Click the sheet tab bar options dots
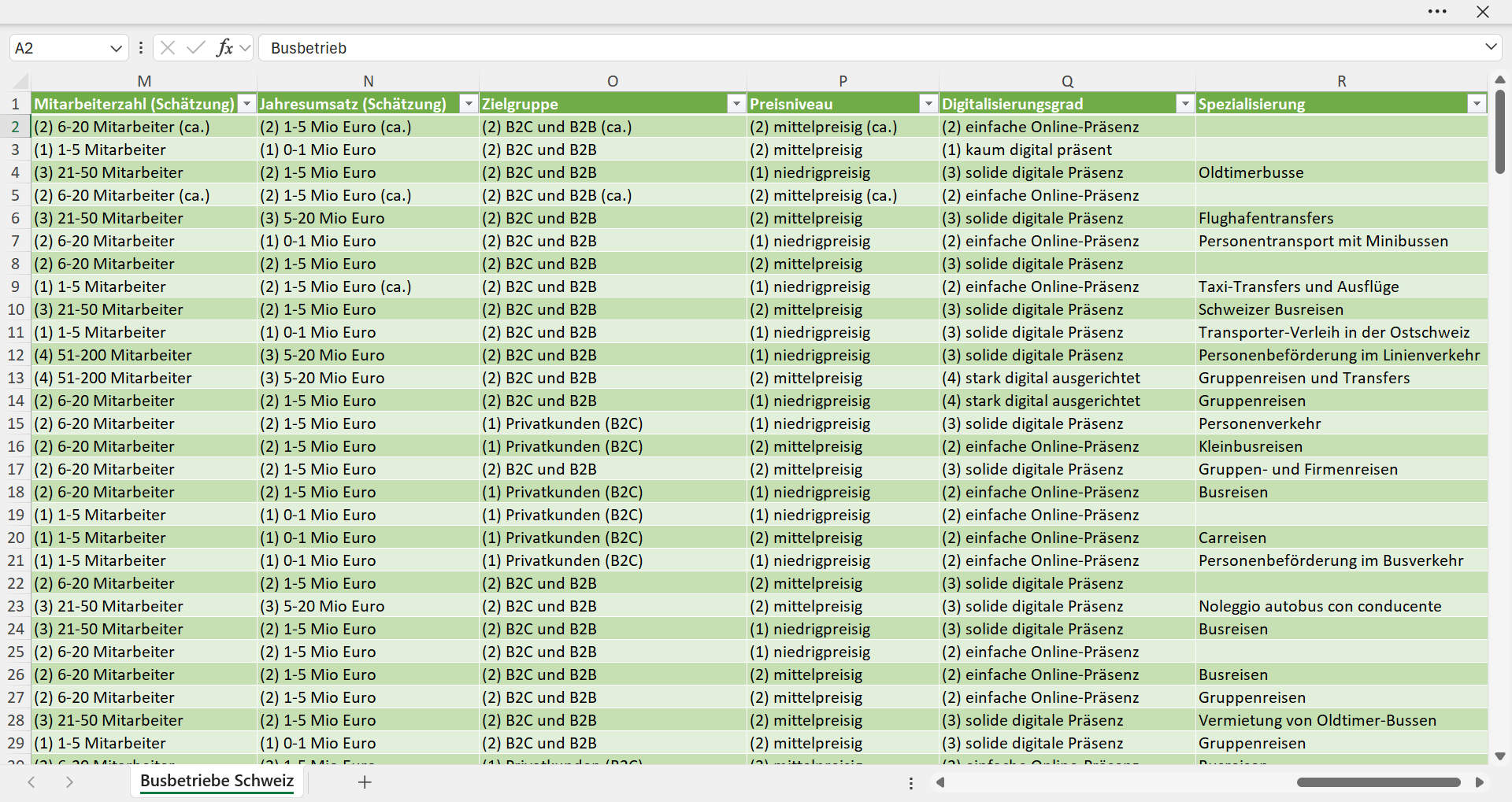 (911, 783)
